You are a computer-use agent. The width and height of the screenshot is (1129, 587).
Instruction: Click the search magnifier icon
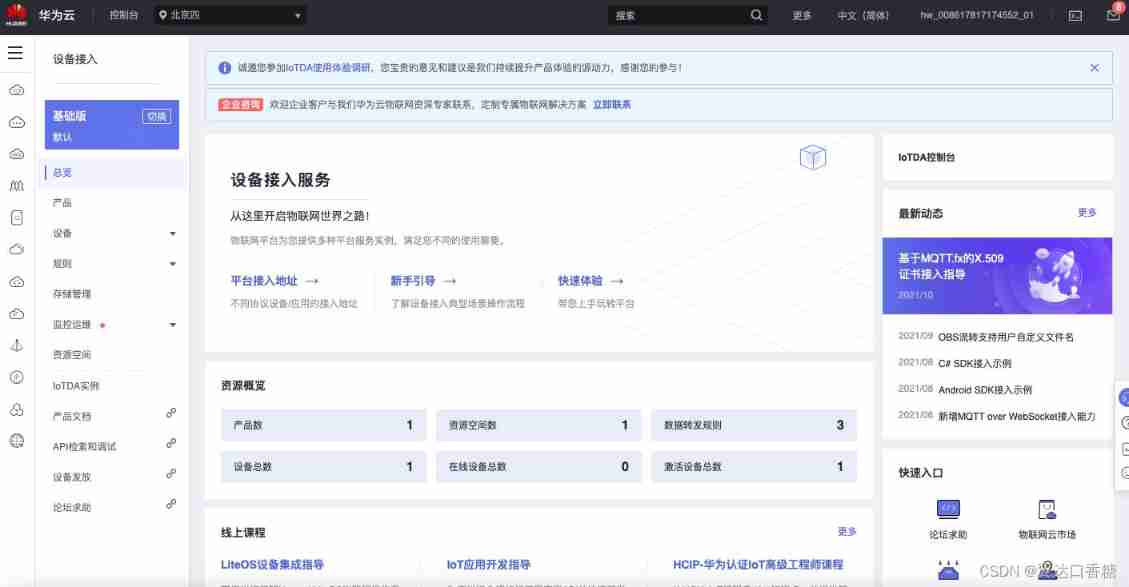tap(757, 15)
